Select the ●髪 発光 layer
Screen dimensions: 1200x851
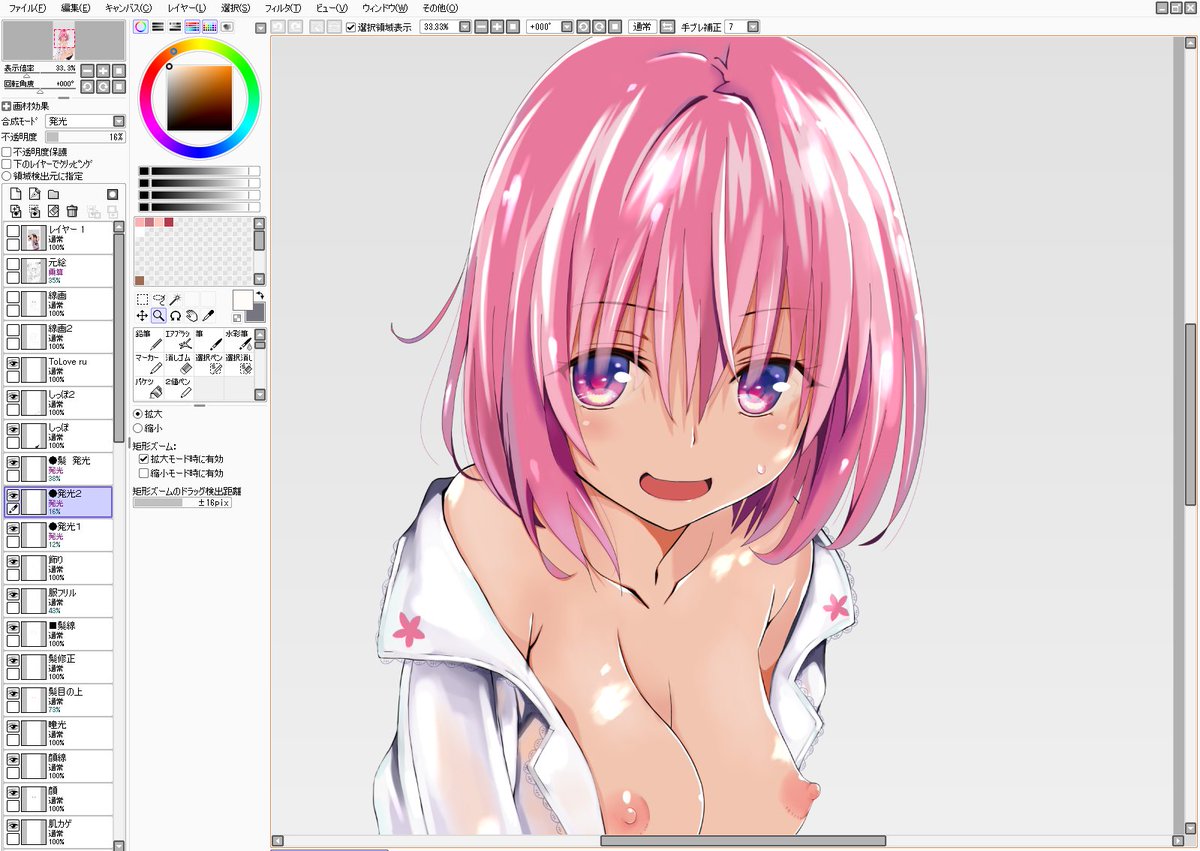click(x=58, y=469)
